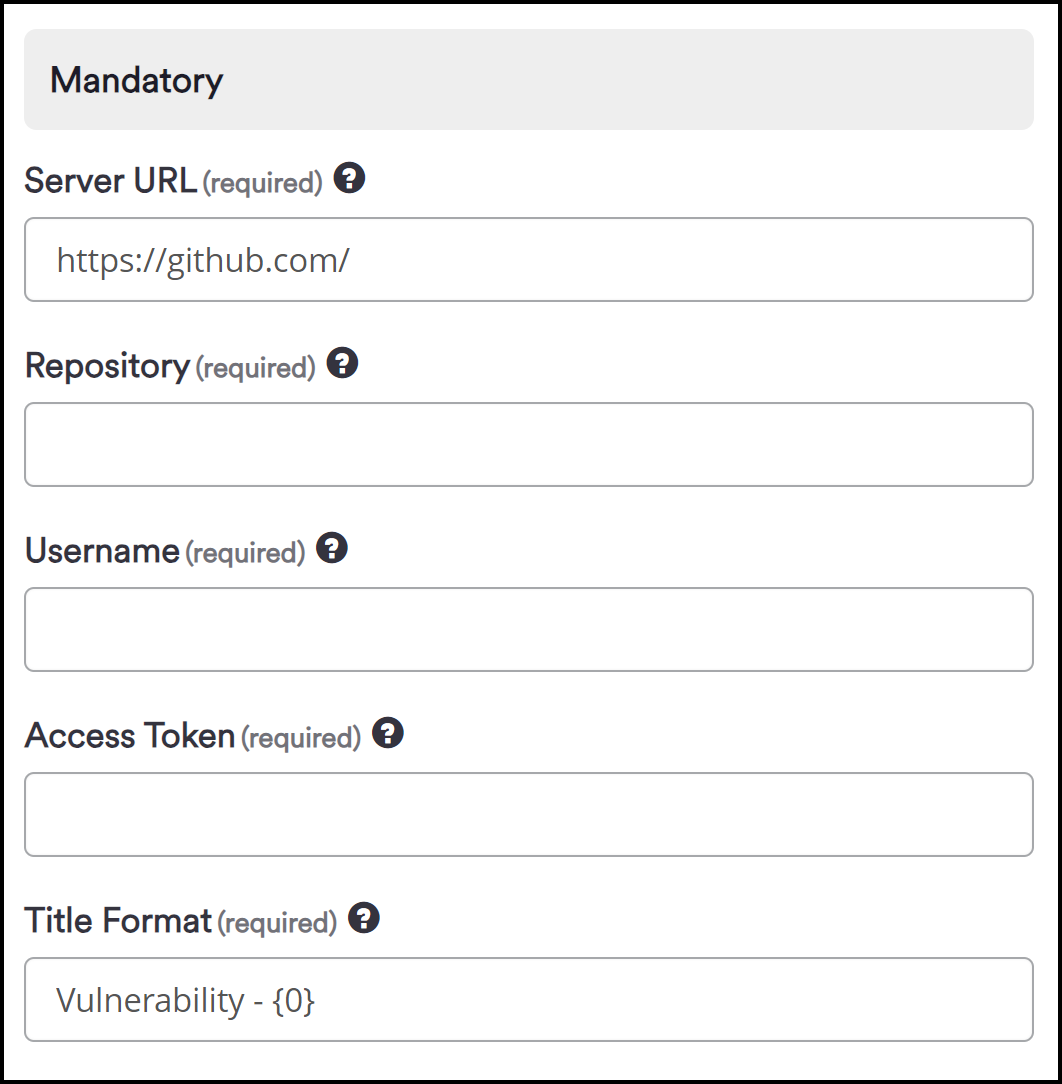Screen dimensions: 1062x1084
Task: Open the Access Token help icon
Action: pos(389,734)
